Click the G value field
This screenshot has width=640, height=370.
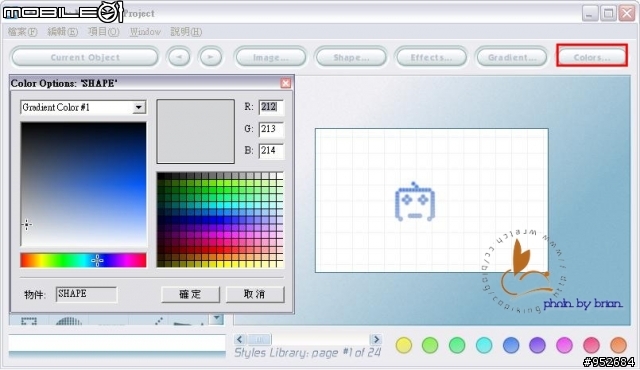tap(271, 129)
